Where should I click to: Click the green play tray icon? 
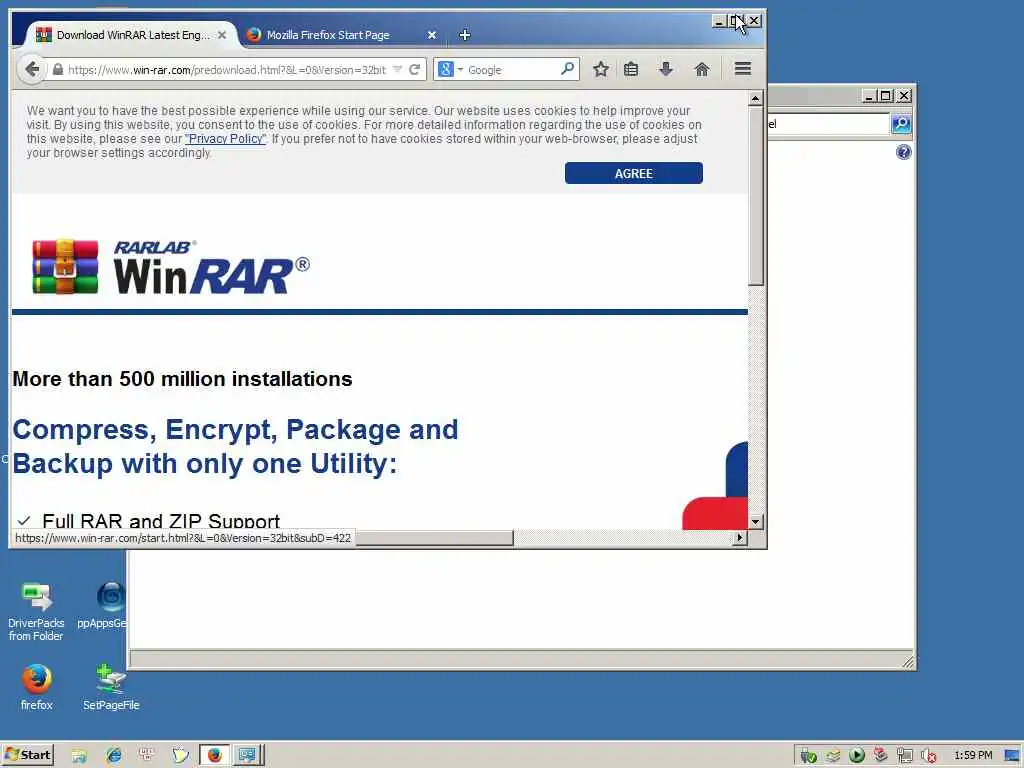[857, 756]
